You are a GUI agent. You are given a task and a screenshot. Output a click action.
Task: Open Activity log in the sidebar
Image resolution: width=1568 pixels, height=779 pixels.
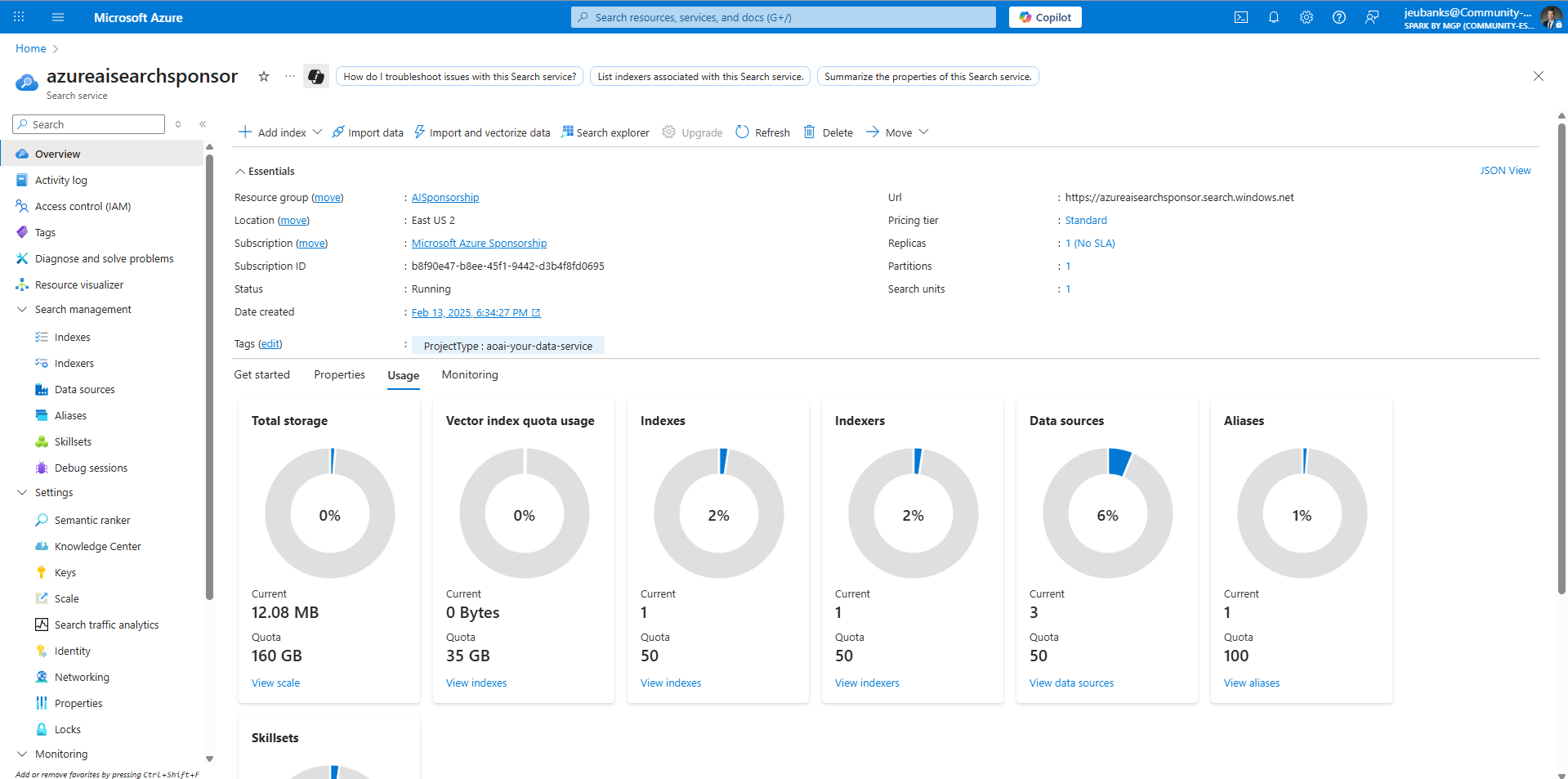click(61, 180)
